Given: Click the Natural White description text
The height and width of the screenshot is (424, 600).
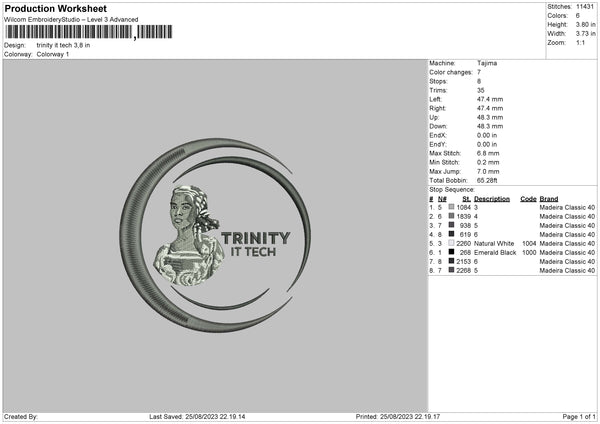Looking at the screenshot, I should (x=494, y=243).
